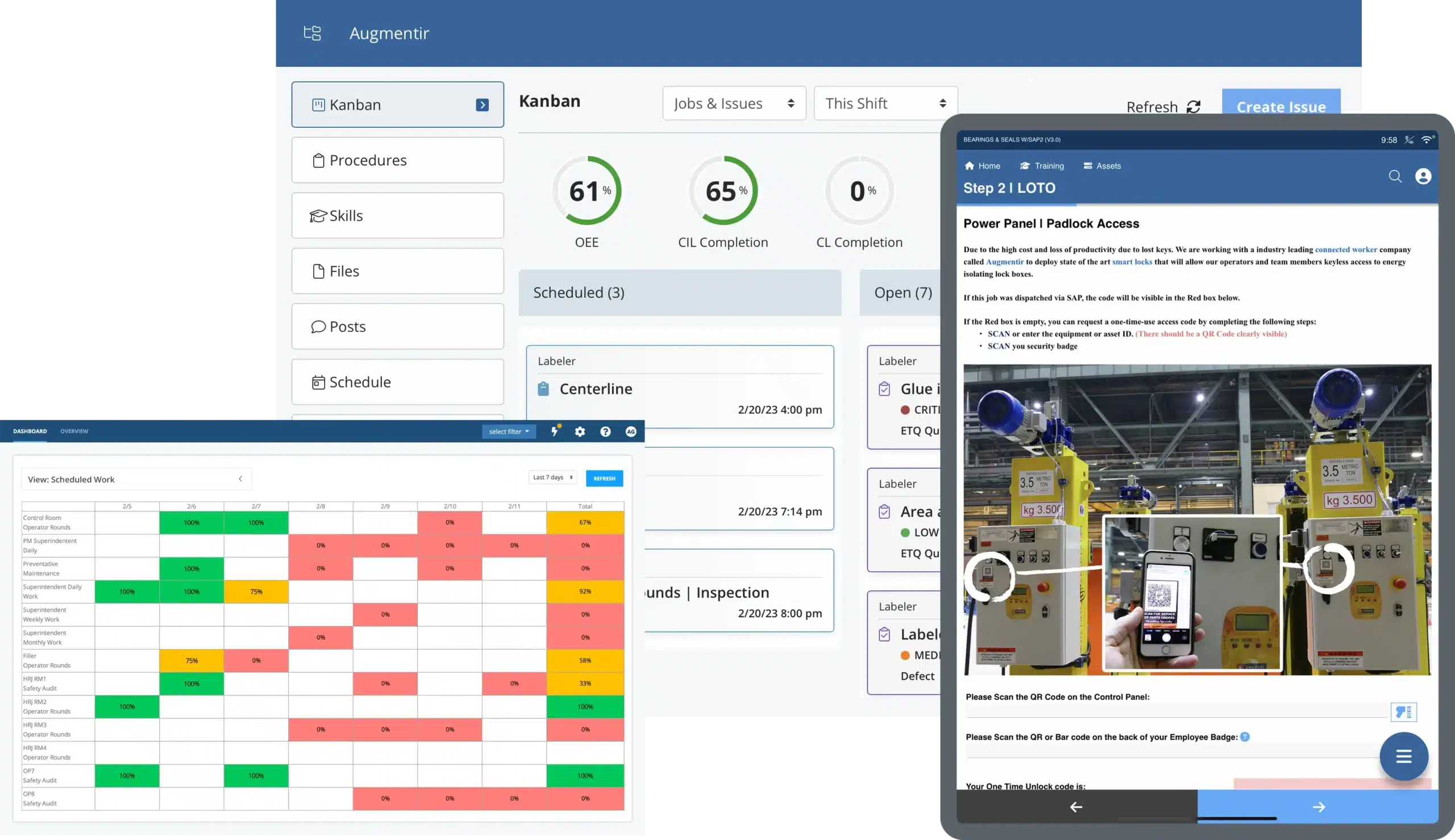Click the Kanban panel icon in sidebar
This screenshot has height=840, width=1455.
[317, 104]
